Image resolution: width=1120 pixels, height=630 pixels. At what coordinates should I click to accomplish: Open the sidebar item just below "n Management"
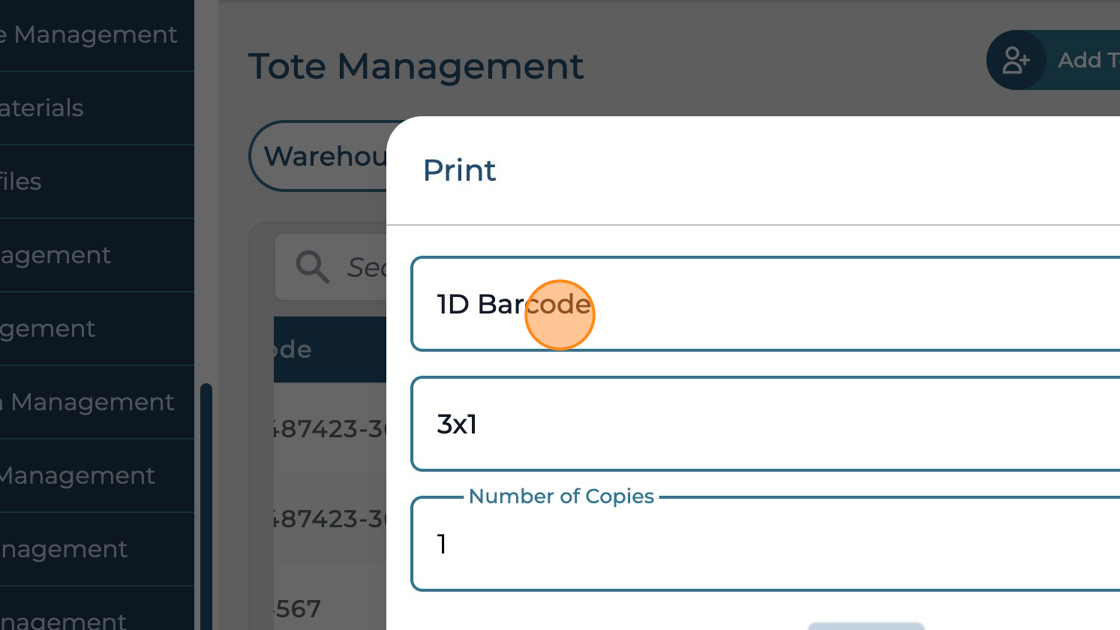(x=77, y=475)
